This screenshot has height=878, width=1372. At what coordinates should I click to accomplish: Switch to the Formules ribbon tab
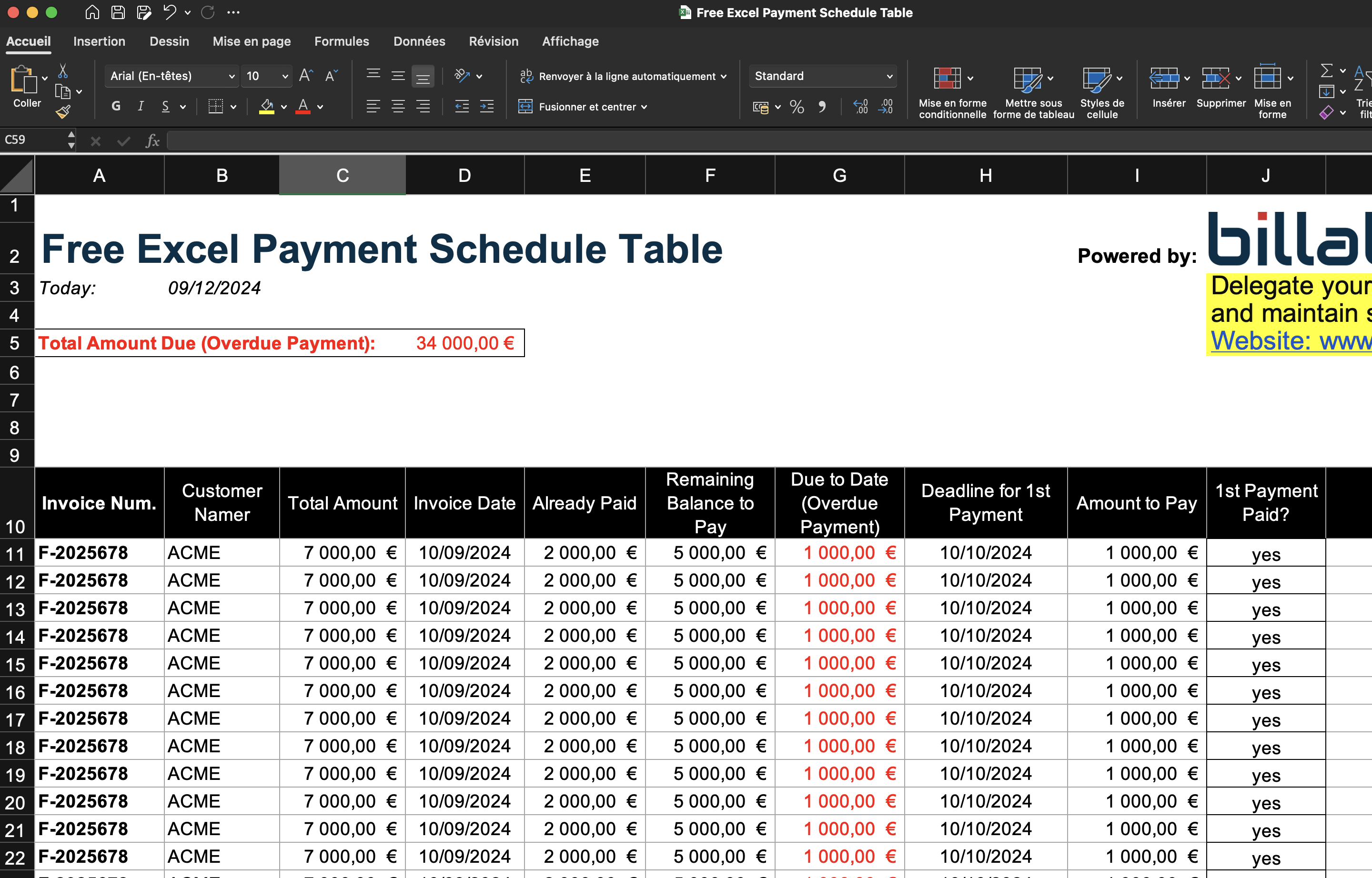pyautogui.click(x=341, y=41)
